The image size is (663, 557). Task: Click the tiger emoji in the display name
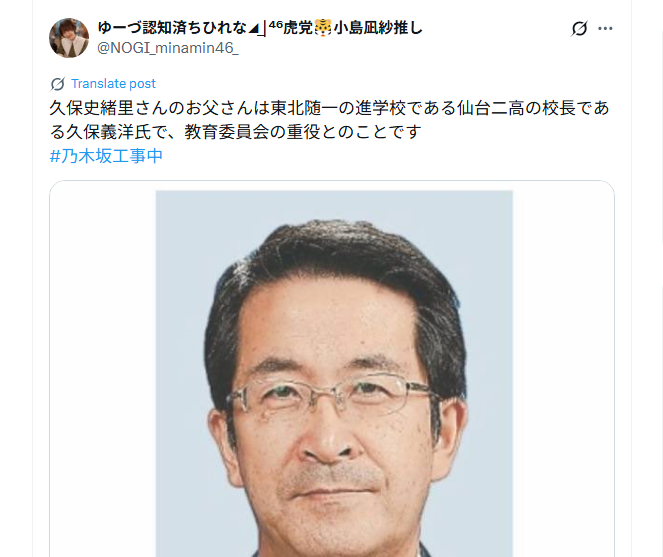coord(323,28)
